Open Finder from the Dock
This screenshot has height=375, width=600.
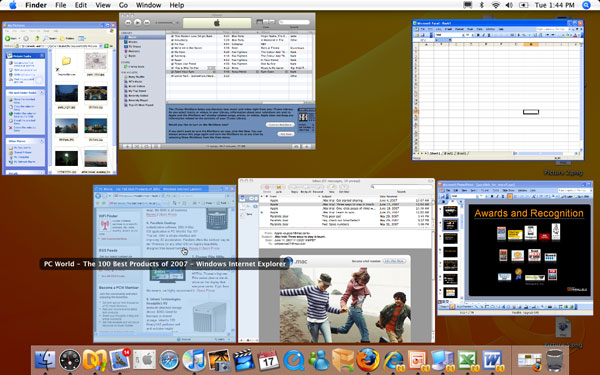(x=45, y=360)
